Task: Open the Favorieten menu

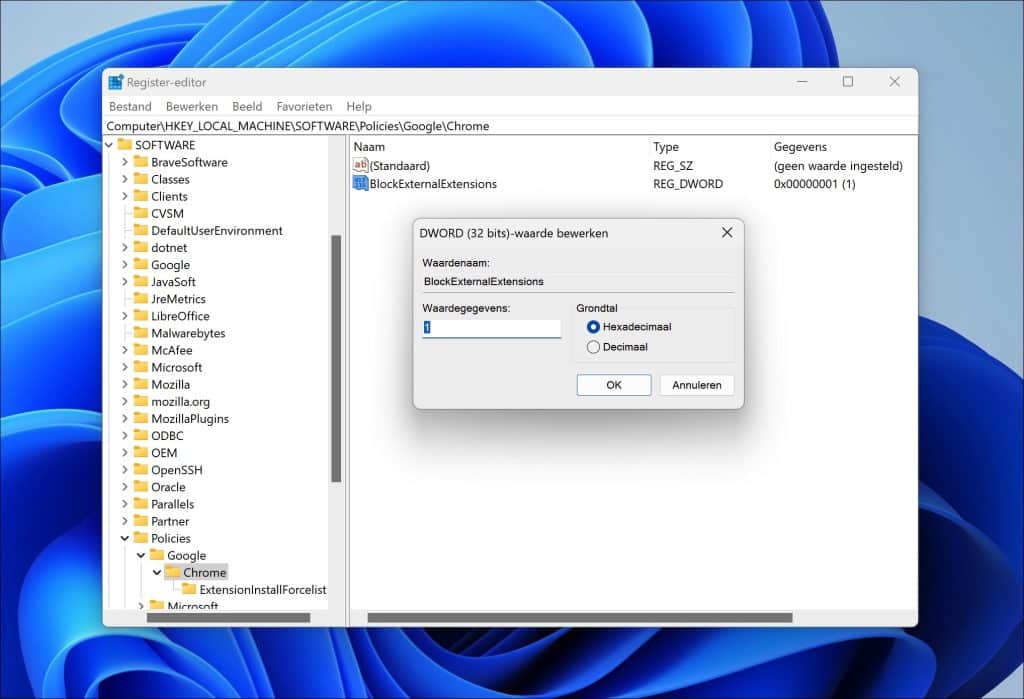Action: (304, 106)
